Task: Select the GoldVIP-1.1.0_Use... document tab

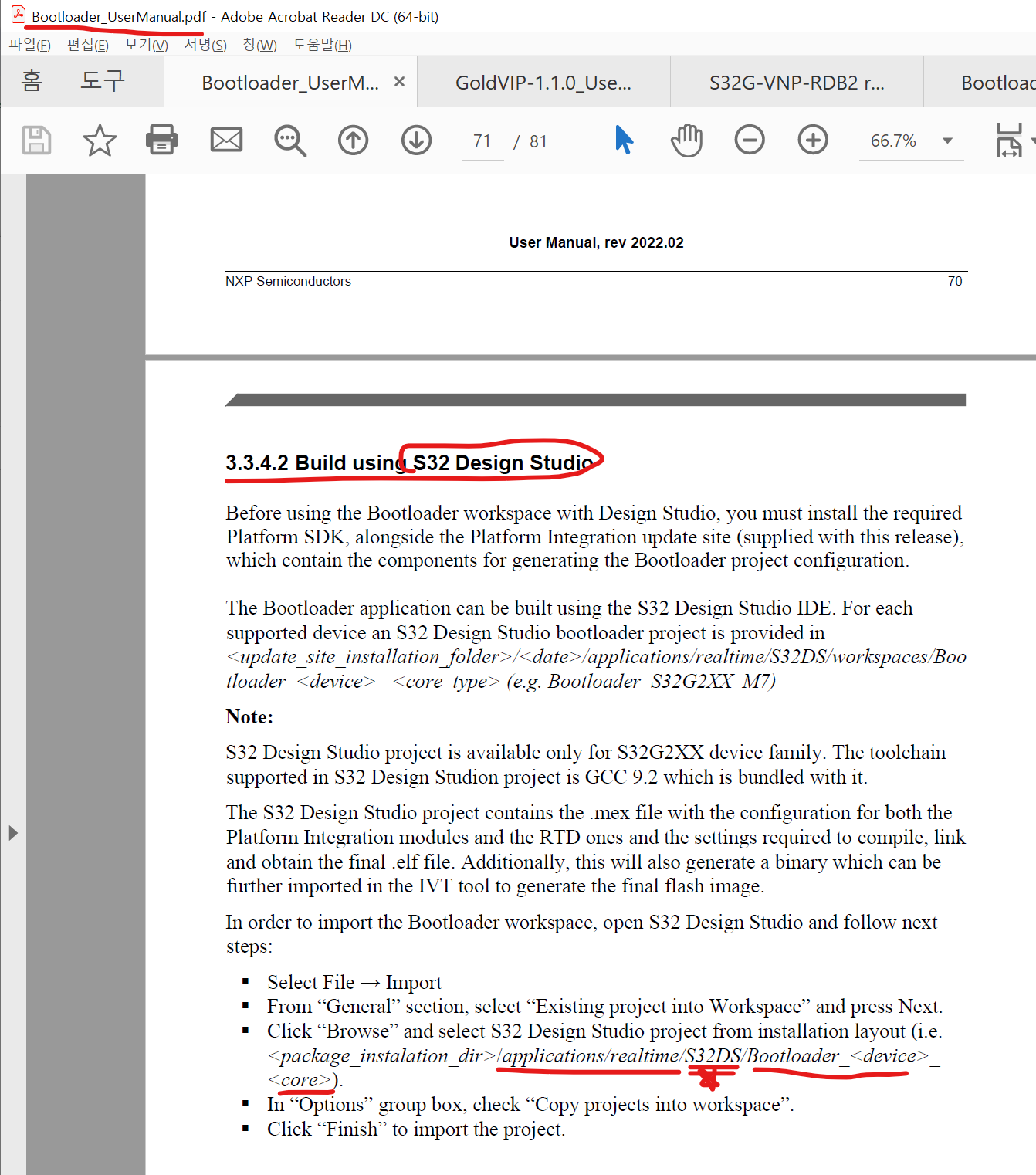Action: [543, 83]
